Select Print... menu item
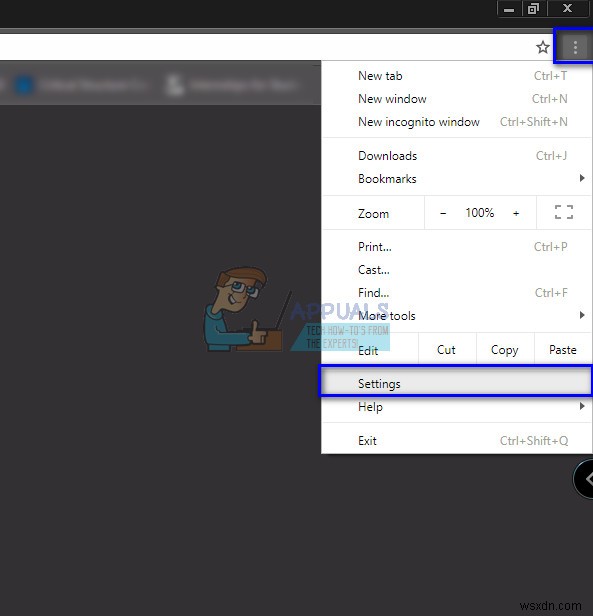 [x=457, y=247]
